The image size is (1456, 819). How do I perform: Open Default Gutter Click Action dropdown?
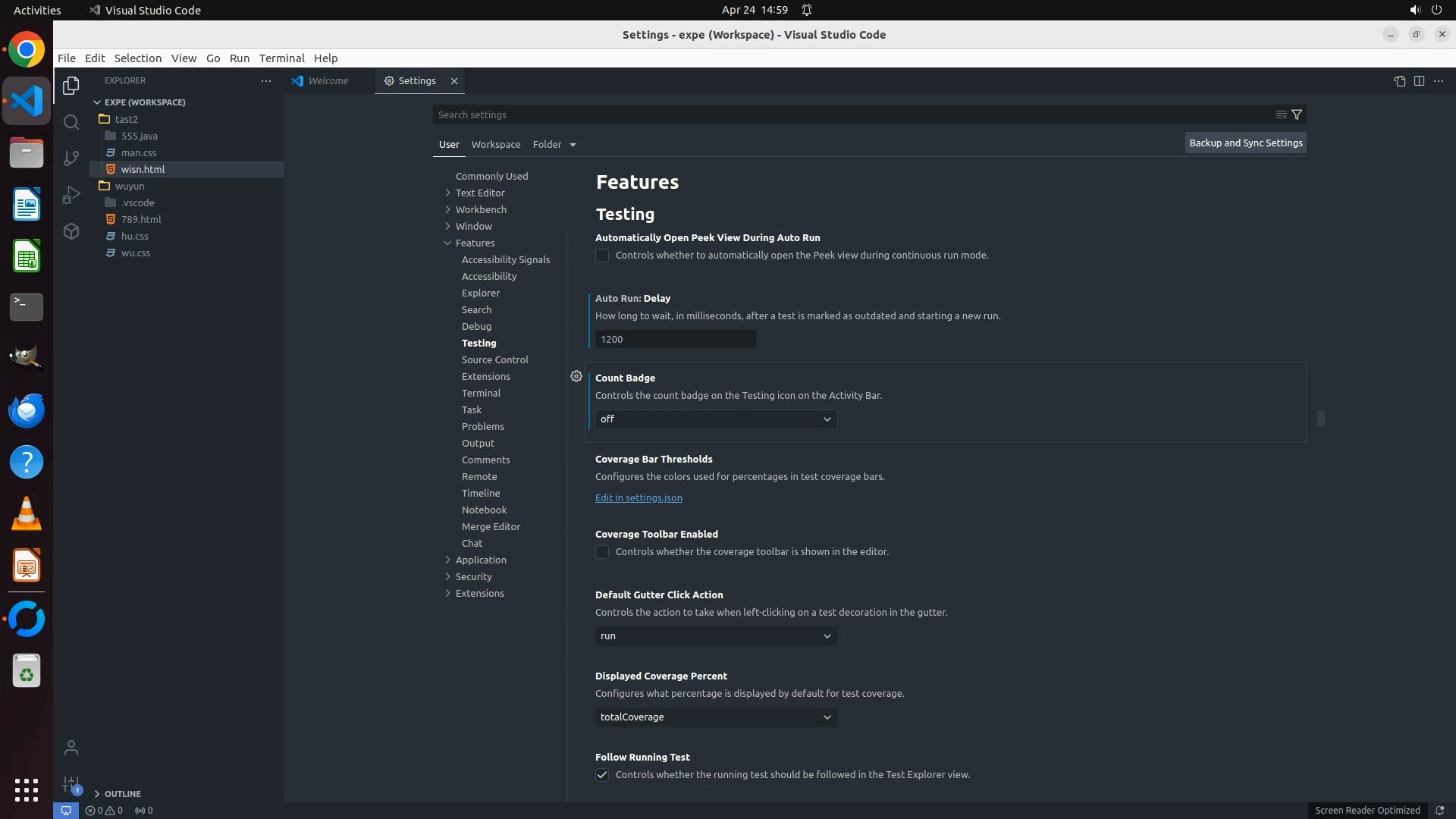[x=716, y=636]
